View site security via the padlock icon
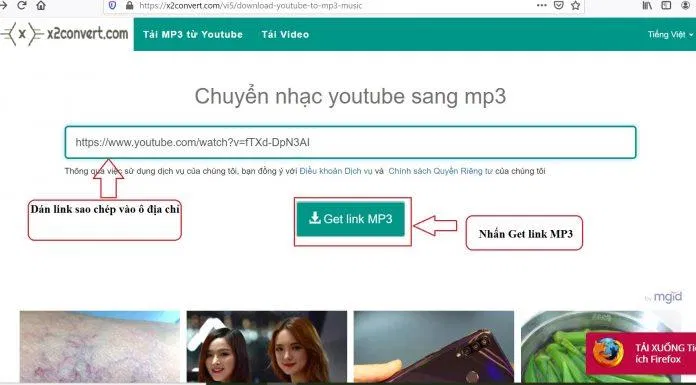 (130, 5)
